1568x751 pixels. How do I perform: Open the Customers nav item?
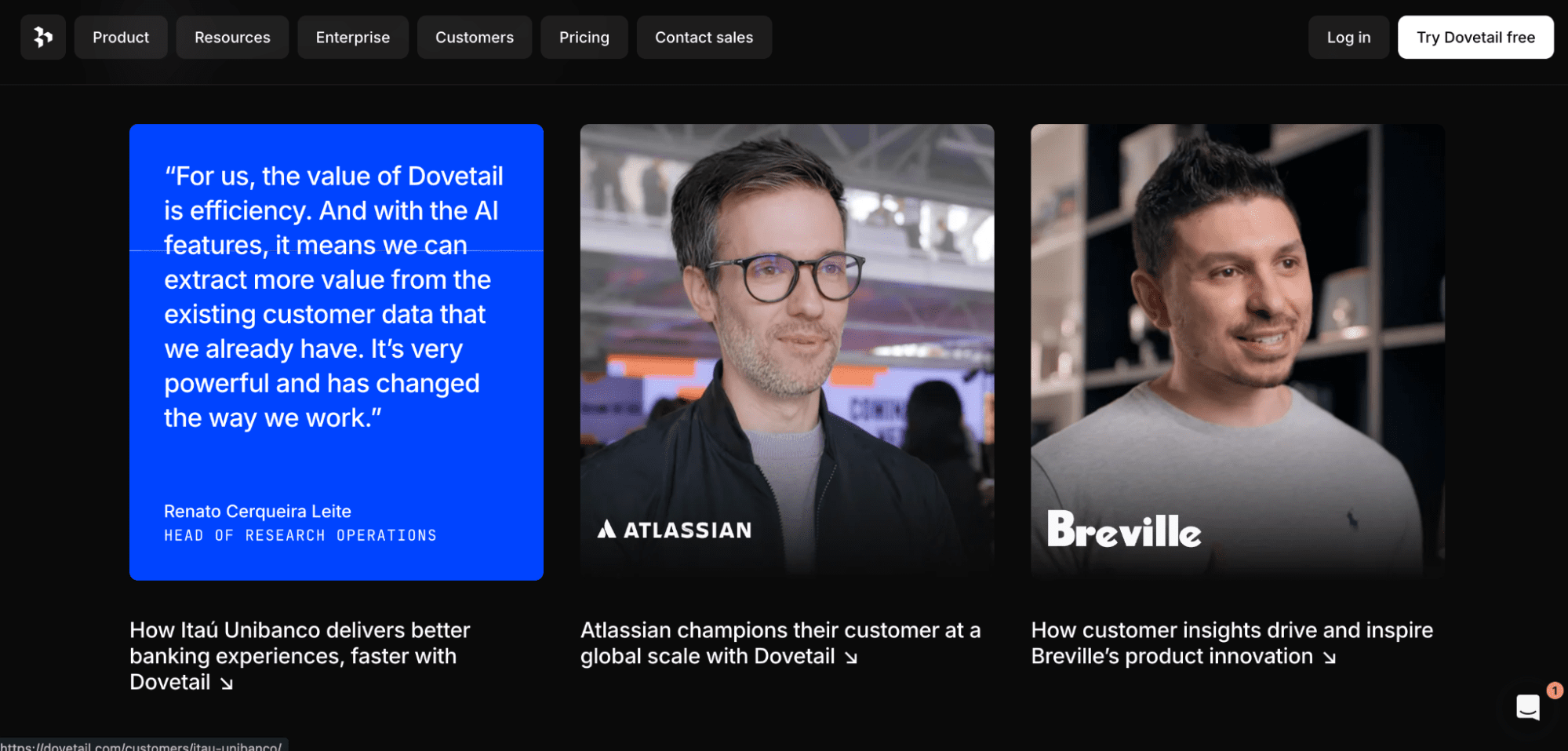[475, 37]
